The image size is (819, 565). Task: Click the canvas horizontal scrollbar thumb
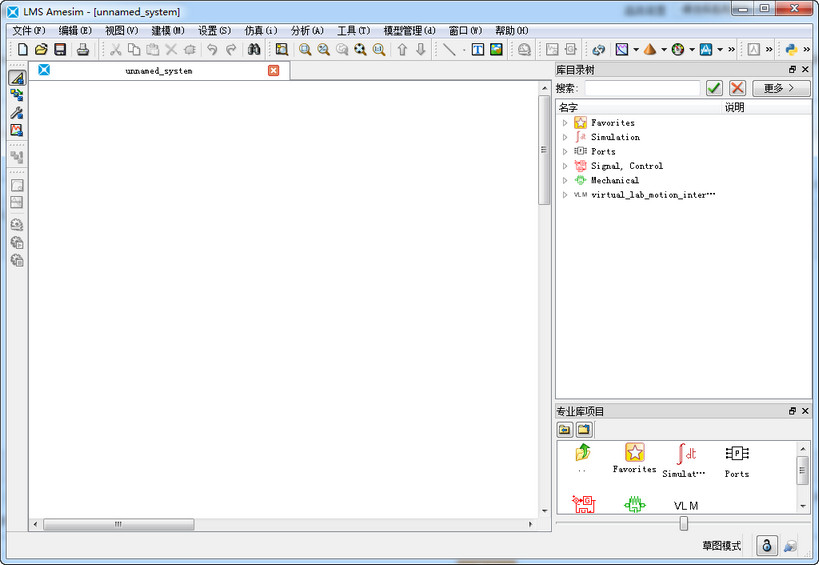tap(119, 524)
